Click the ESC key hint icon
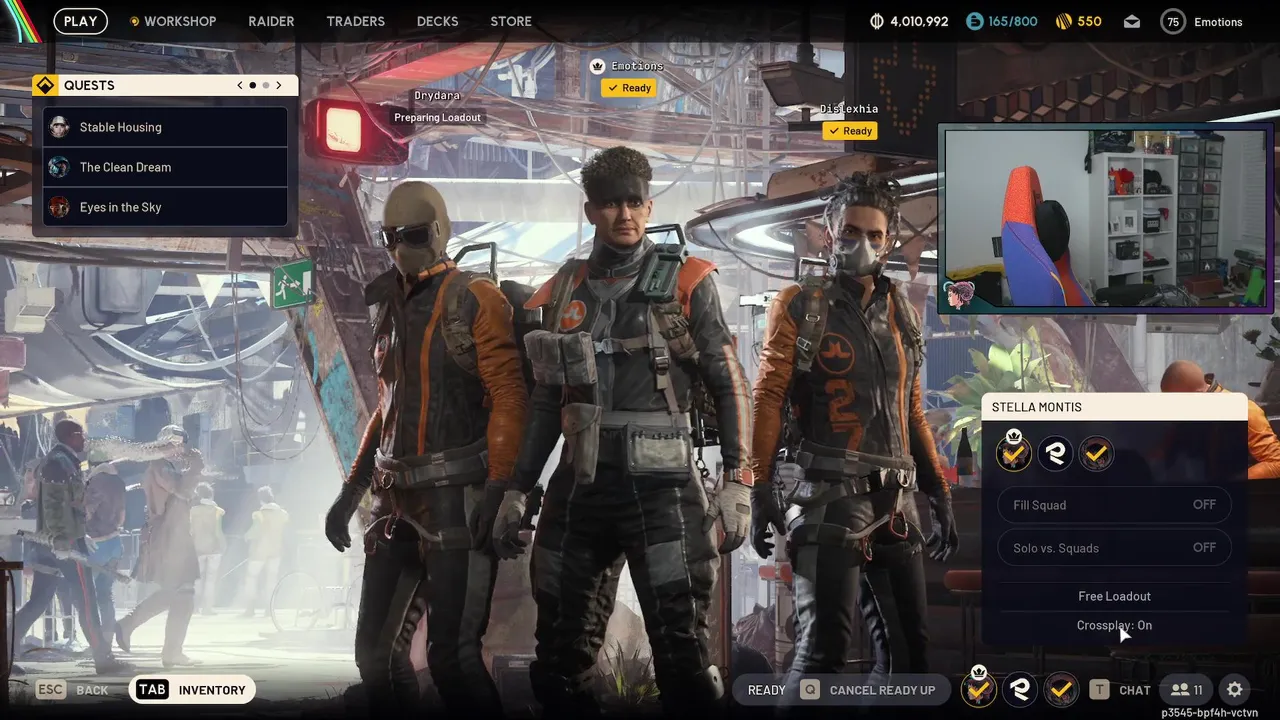Image resolution: width=1280 pixels, height=720 pixels. pyautogui.click(x=51, y=690)
